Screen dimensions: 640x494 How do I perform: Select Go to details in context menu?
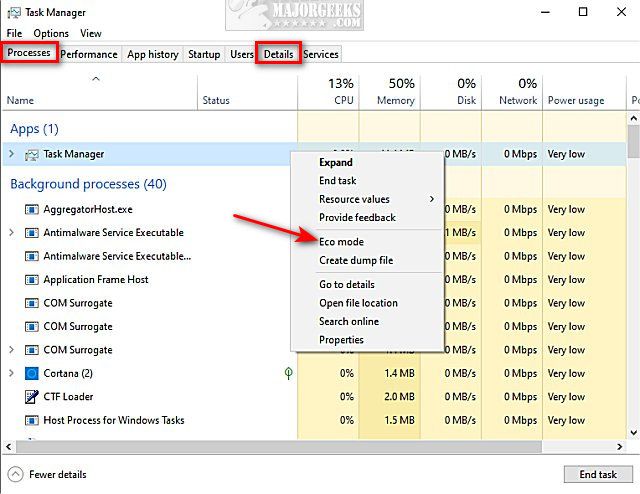click(x=346, y=284)
